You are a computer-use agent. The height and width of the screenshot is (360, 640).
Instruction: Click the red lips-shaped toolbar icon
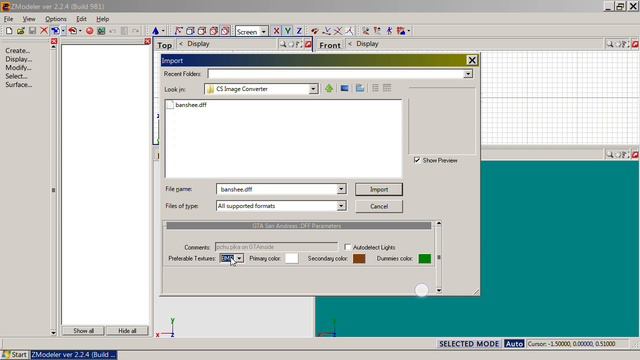314,31
